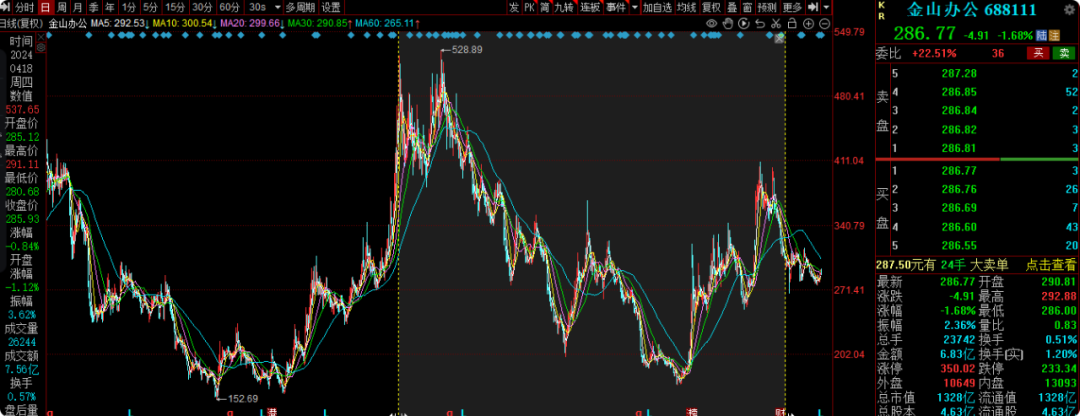Viewport: 1080px width, 416px height.
Task: Click the 事件 events button
Action: (x=616, y=7)
